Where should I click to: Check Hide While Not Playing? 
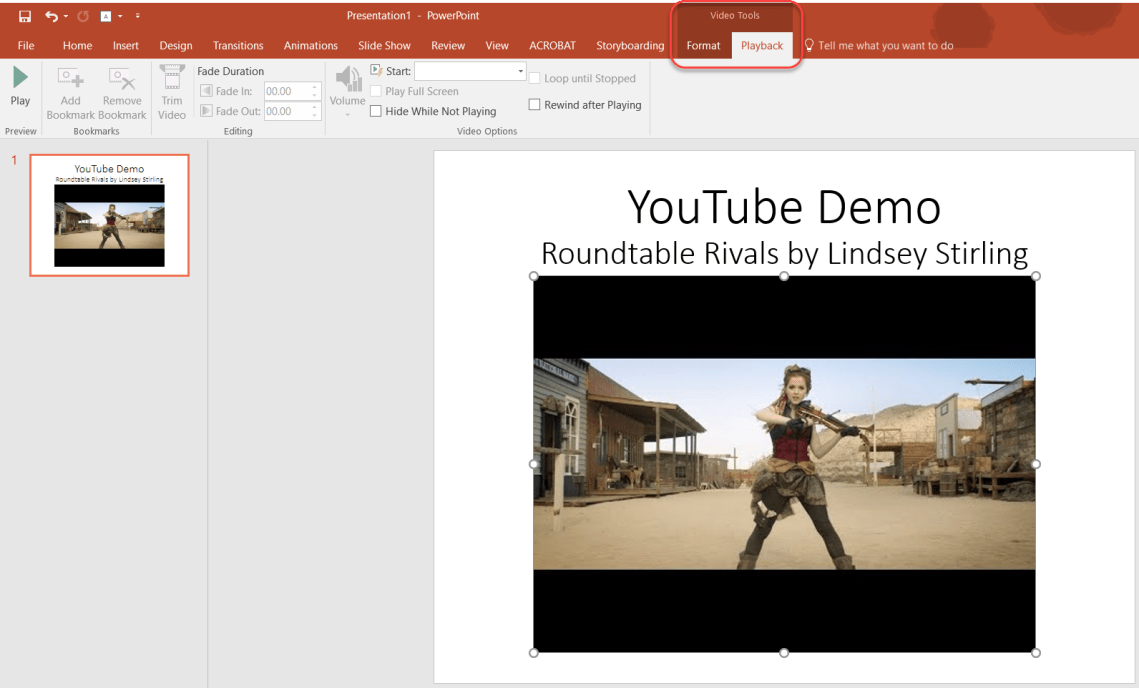375,111
